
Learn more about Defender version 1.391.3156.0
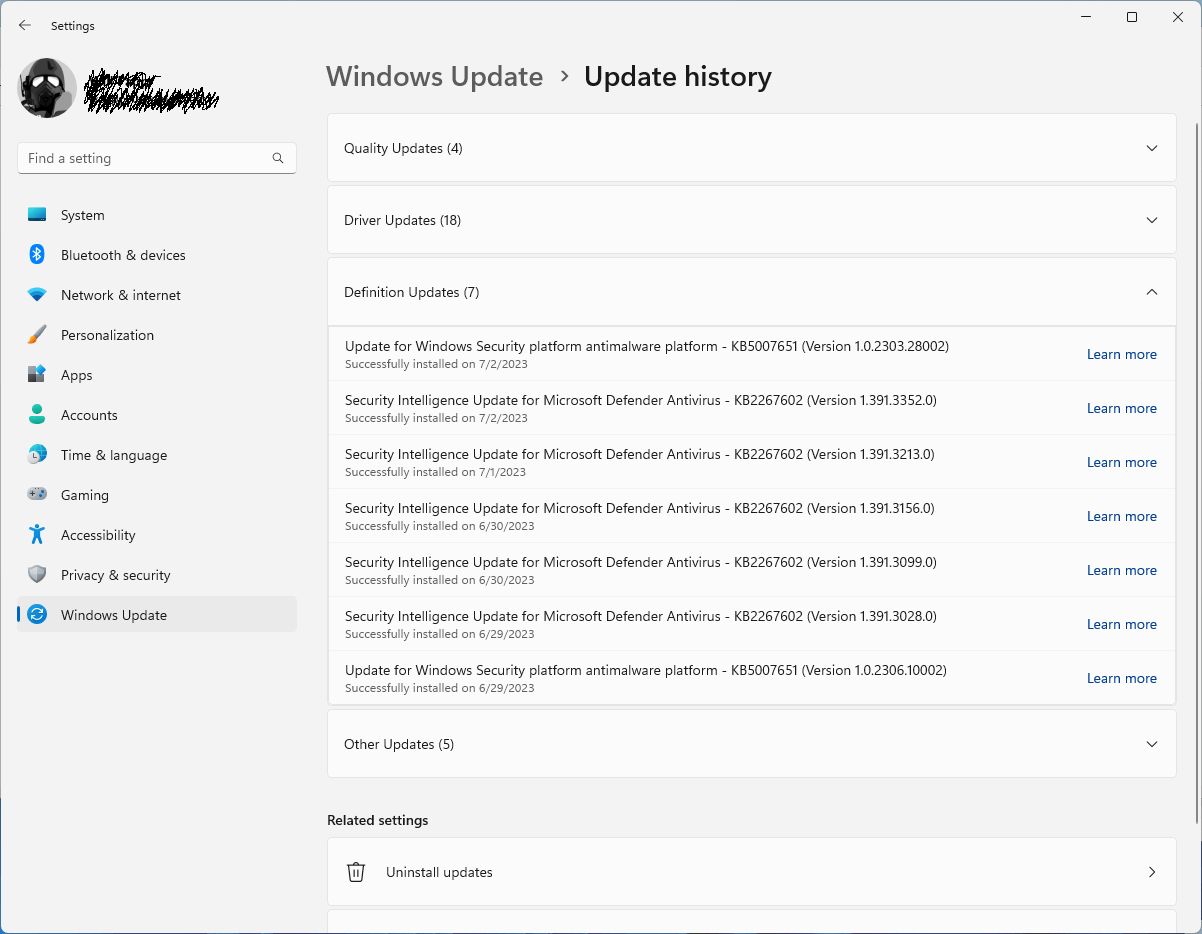pyautogui.click(x=1122, y=516)
